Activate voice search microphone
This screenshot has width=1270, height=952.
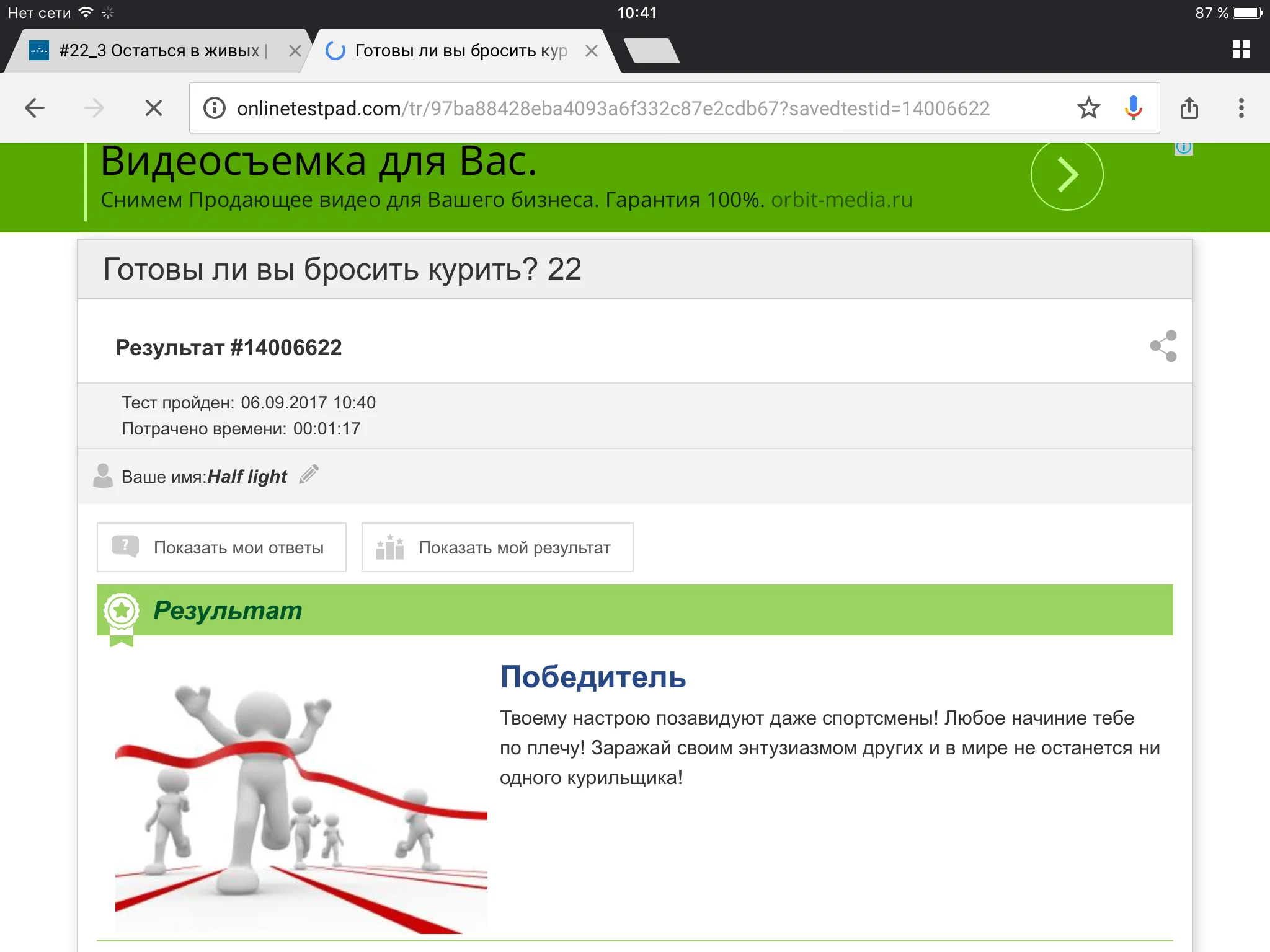tap(1133, 108)
